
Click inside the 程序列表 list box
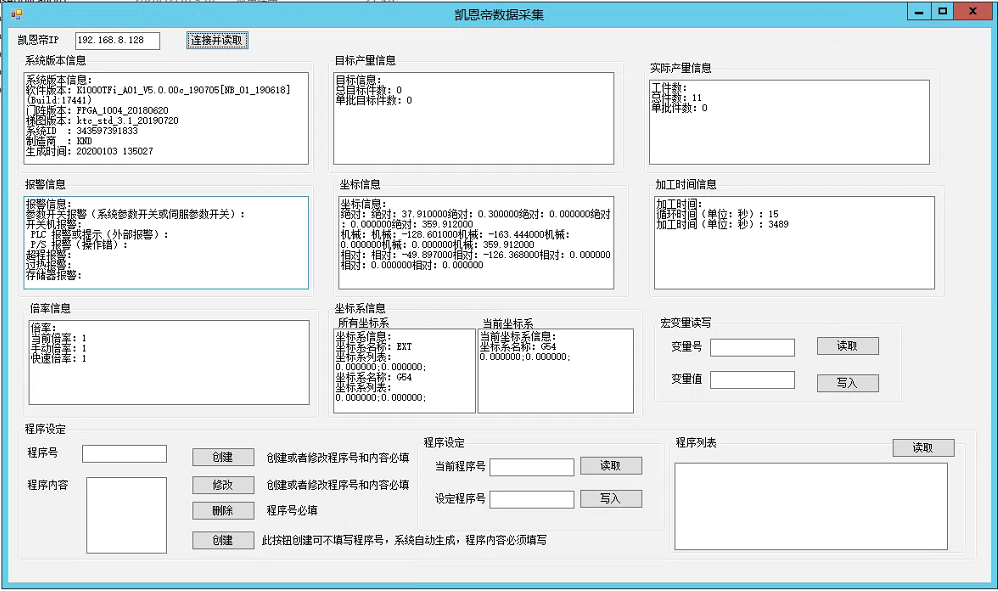tap(811, 506)
